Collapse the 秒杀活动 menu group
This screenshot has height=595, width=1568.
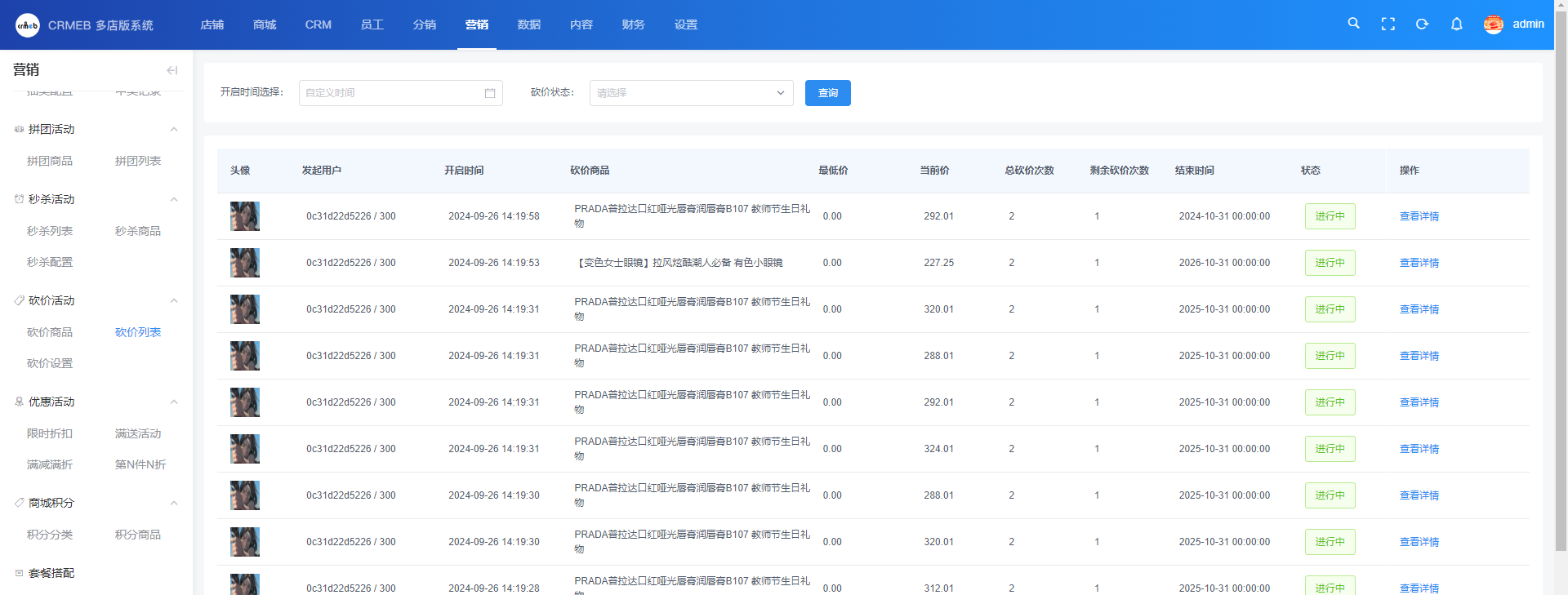[173, 200]
